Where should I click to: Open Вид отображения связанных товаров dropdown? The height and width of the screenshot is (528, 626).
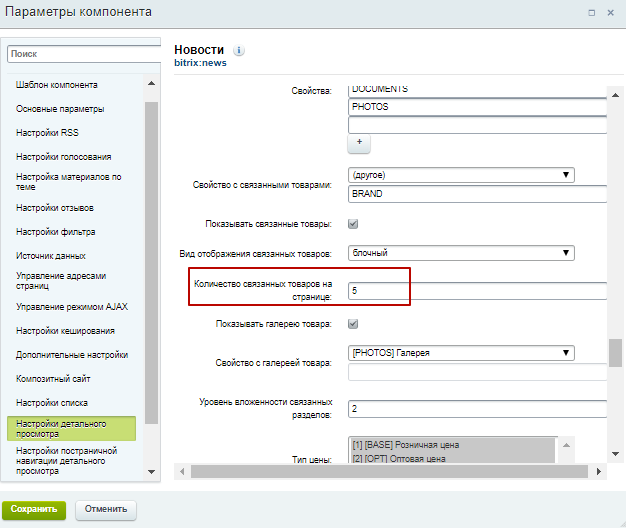[461, 253]
